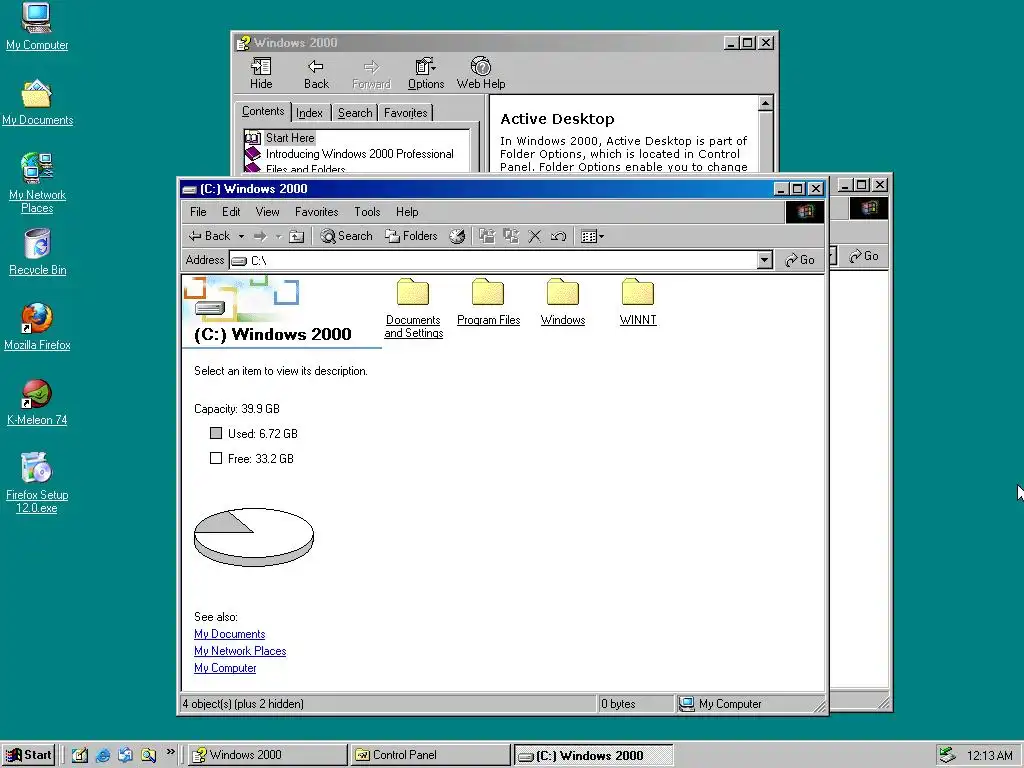Launch Outlook Express from quick launch
This screenshot has width=1024, height=768.
click(125, 755)
